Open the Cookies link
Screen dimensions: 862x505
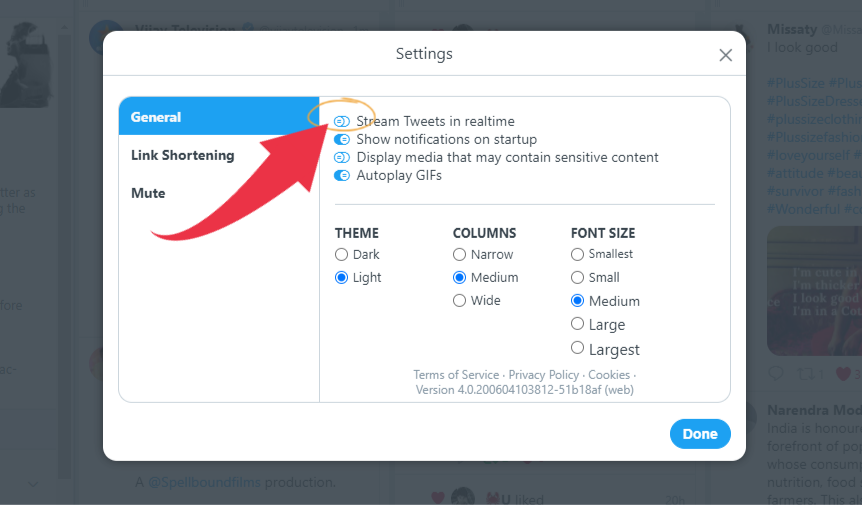coord(609,375)
